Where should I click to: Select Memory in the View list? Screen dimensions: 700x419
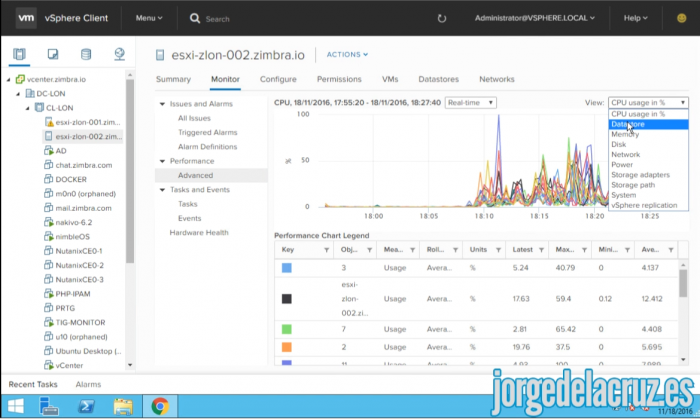648,134
